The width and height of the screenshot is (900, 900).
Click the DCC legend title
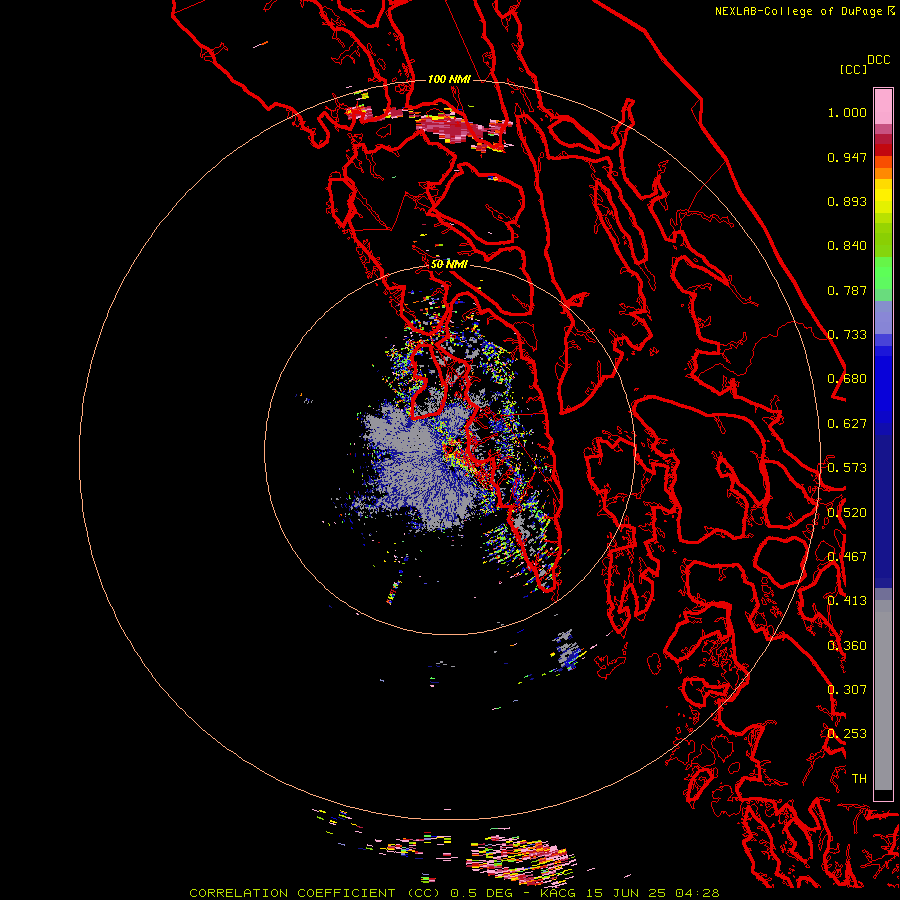pyautogui.click(x=879, y=60)
